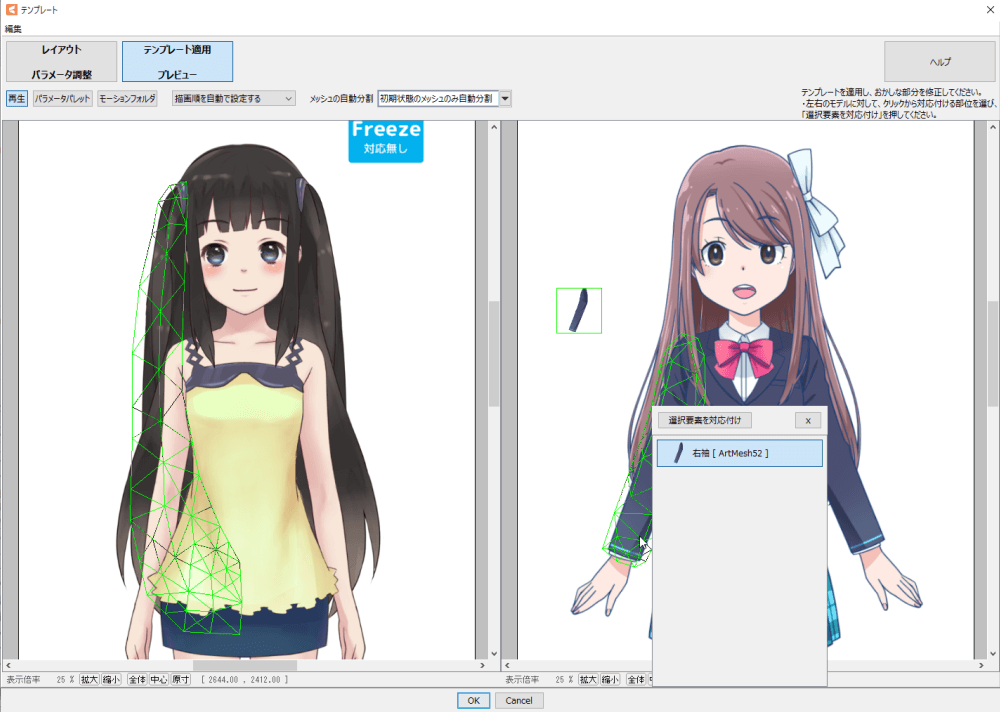Click the Cancel button
Image resolution: width=1000 pixels, height=712 pixels.
point(519,701)
